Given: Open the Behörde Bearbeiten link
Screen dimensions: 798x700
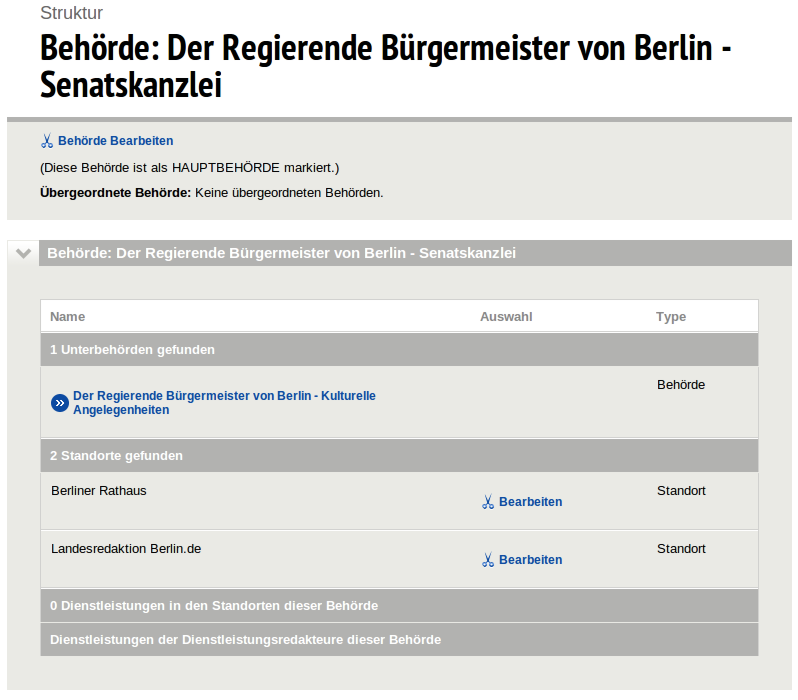Looking at the screenshot, I should (x=116, y=141).
